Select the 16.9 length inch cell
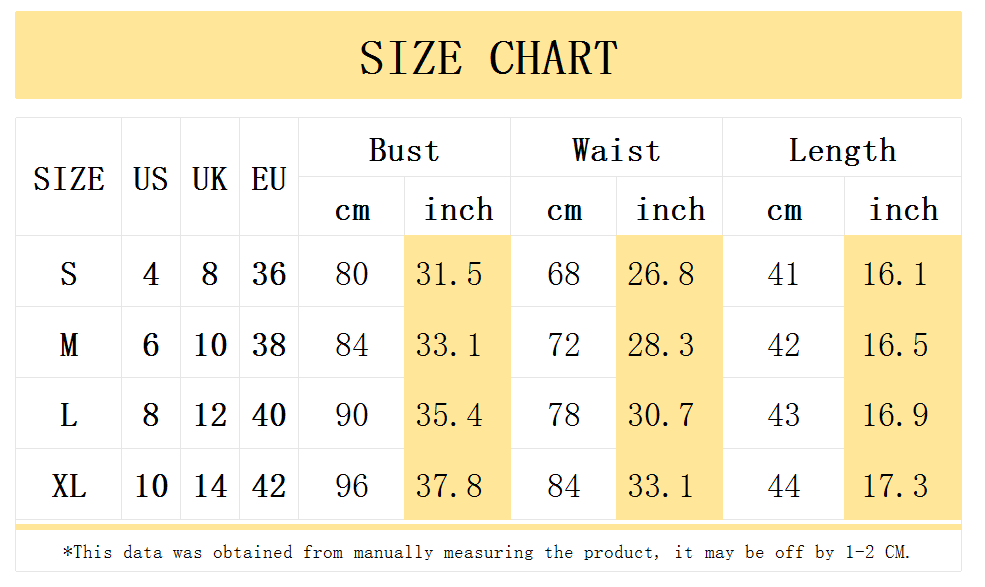 point(903,414)
